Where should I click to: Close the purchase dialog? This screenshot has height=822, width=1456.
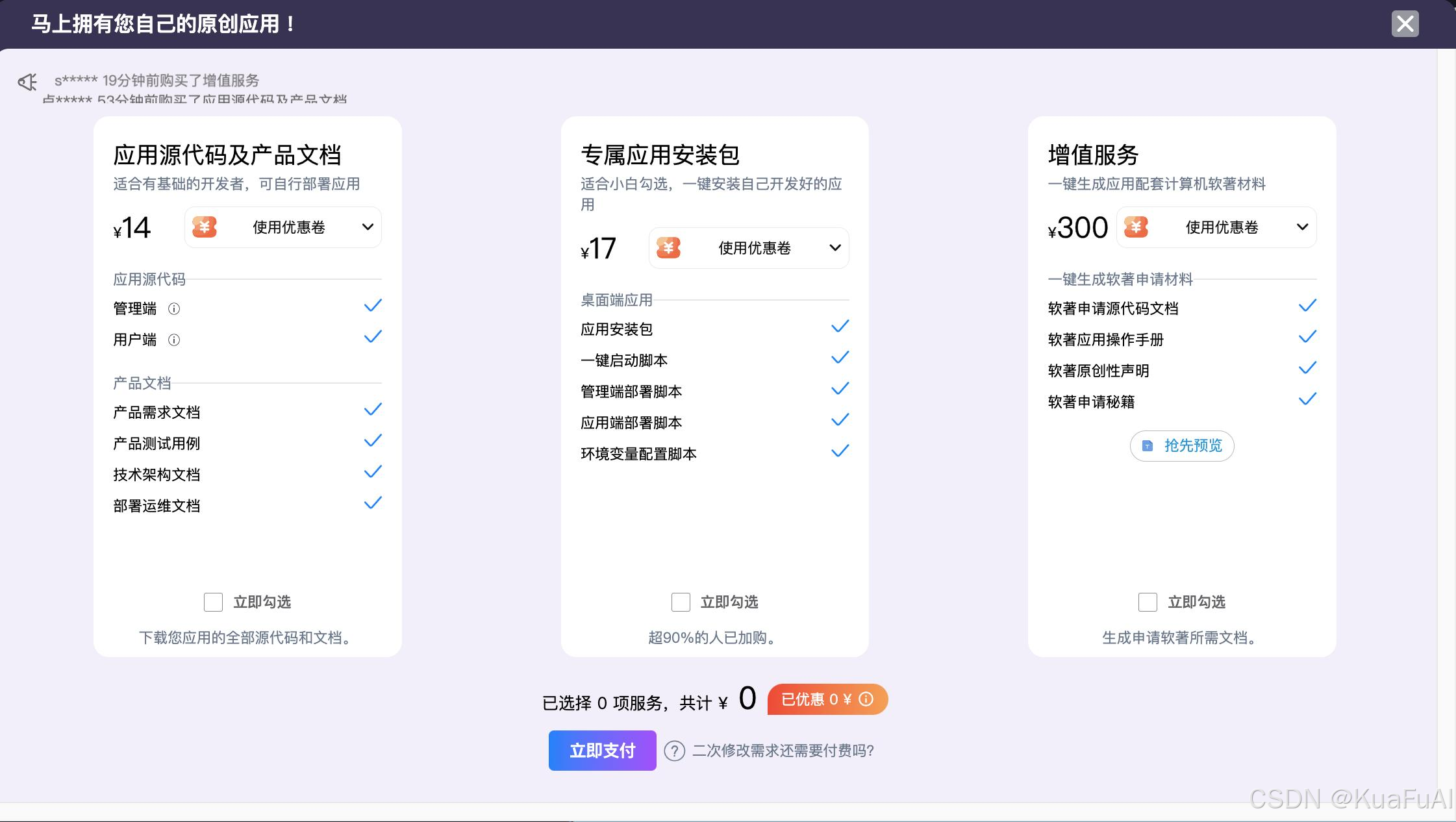tap(1405, 24)
